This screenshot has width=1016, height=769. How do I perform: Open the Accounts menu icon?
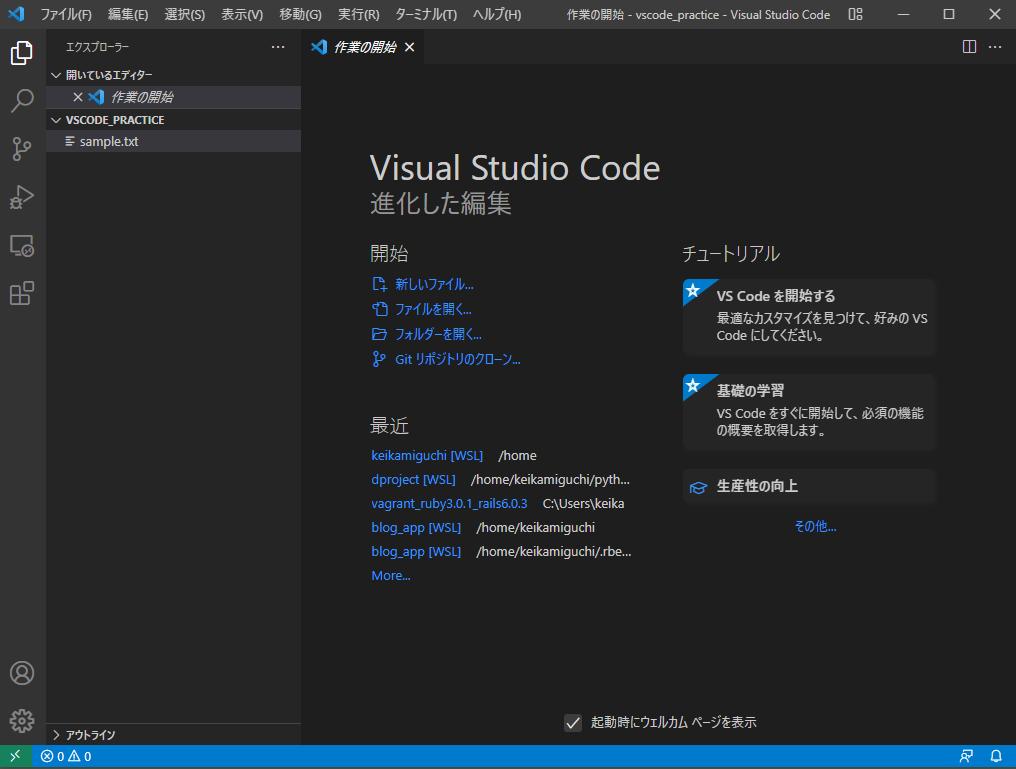pos(22,673)
